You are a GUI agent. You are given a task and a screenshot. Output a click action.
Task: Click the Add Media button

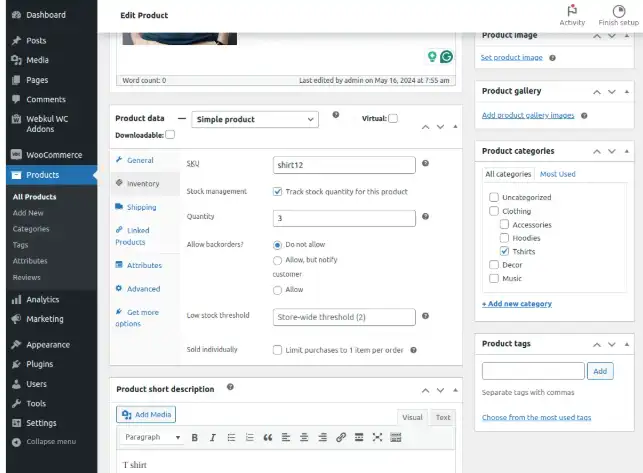pos(146,414)
